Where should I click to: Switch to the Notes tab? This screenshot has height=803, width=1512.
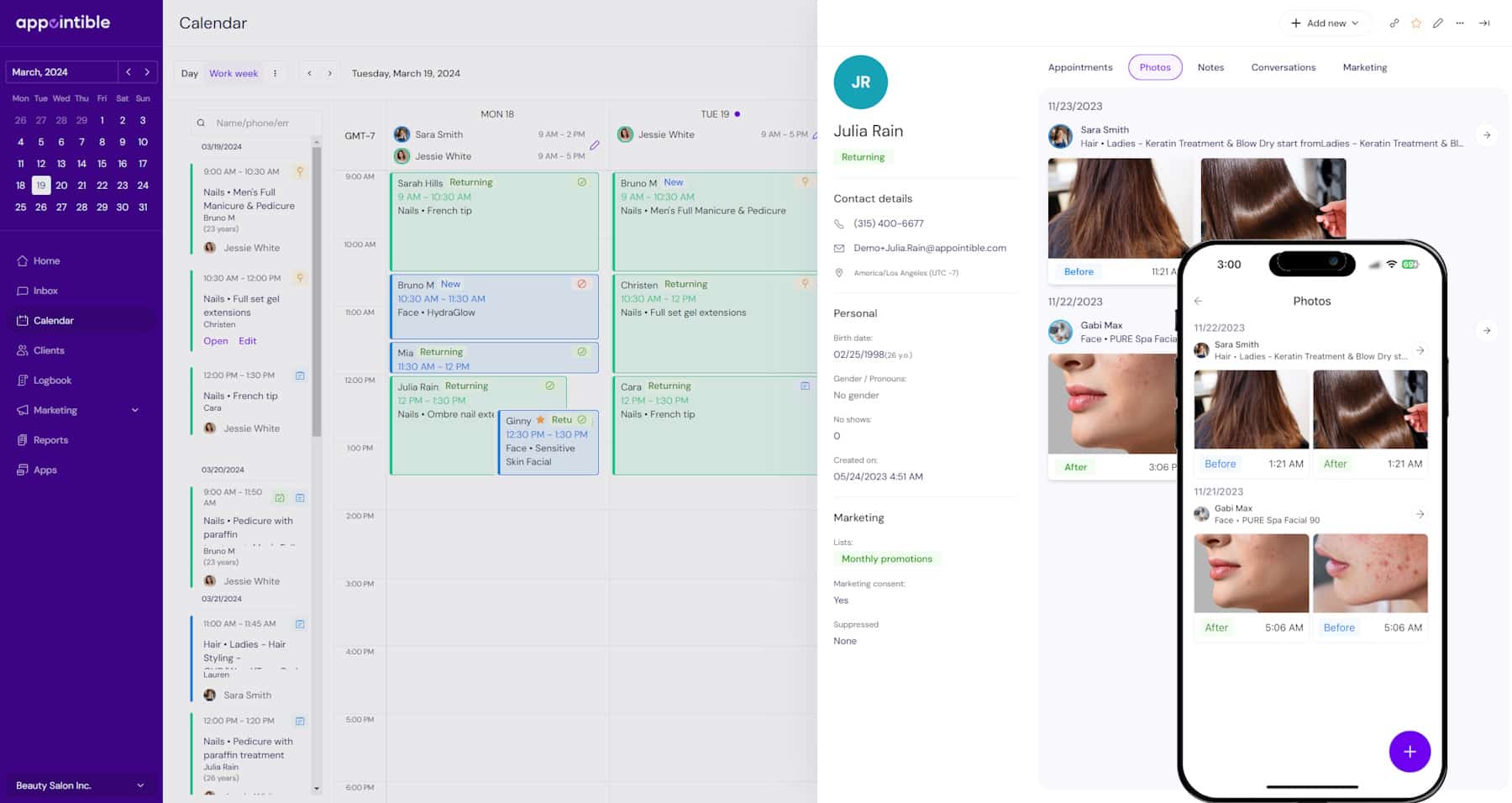tap(1210, 67)
